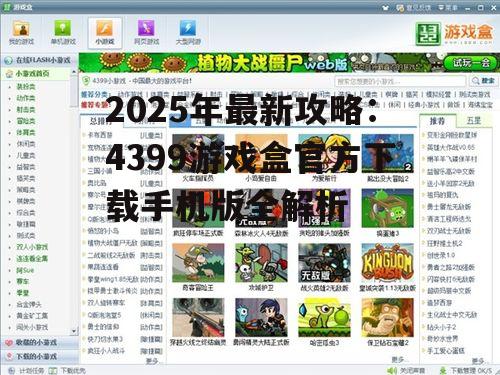Open the 大型网游 blue lightning icon
This screenshot has width=500, height=375.
[x=188, y=28]
